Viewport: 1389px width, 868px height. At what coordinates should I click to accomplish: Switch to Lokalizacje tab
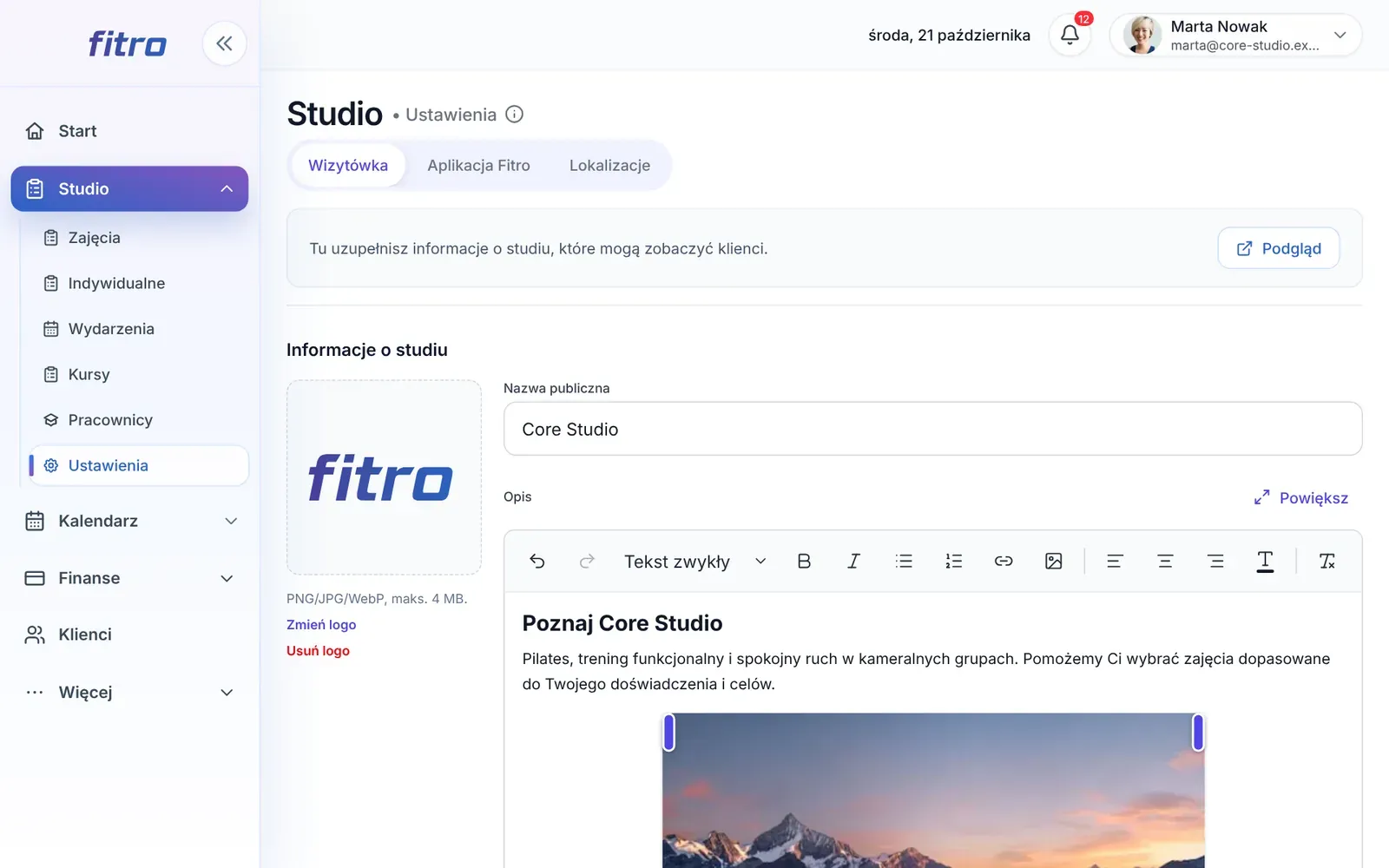[609, 165]
